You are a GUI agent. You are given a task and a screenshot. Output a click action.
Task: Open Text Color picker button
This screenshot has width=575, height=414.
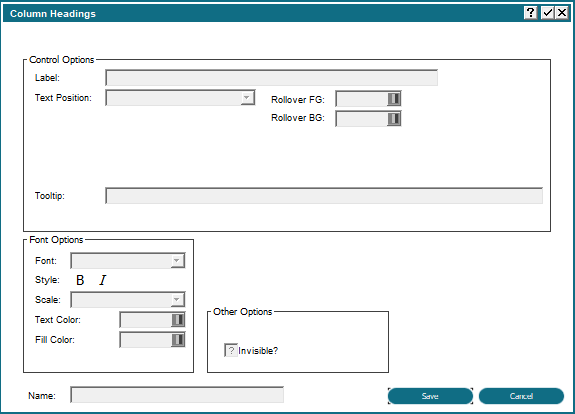coord(178,320)
